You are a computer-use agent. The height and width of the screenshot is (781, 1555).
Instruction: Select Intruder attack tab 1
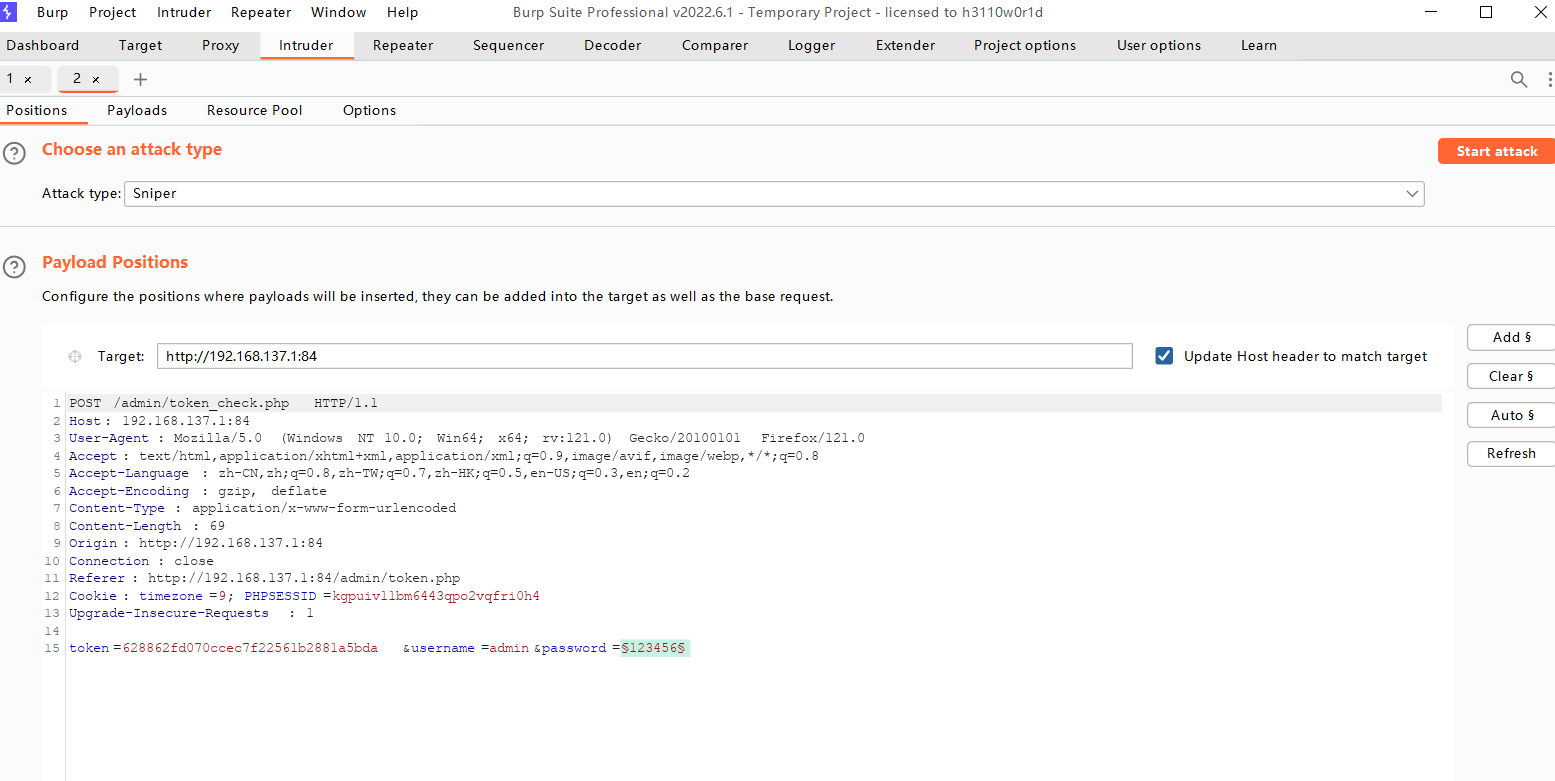pyautogui.click(x=11, y=79)
